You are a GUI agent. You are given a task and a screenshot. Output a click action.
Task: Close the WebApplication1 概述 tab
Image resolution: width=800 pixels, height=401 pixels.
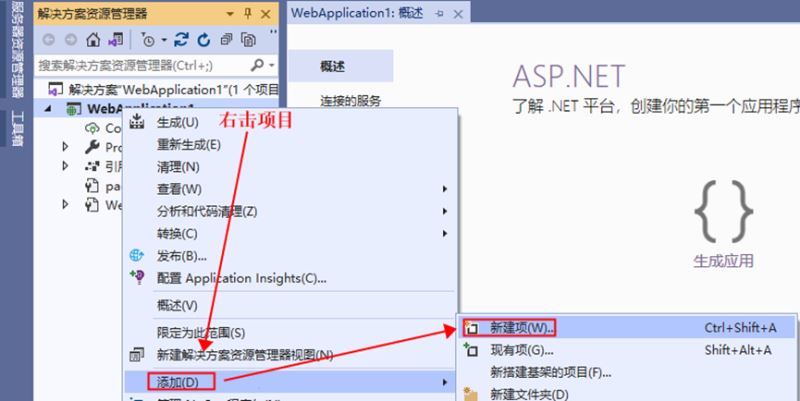coord(458,14)
